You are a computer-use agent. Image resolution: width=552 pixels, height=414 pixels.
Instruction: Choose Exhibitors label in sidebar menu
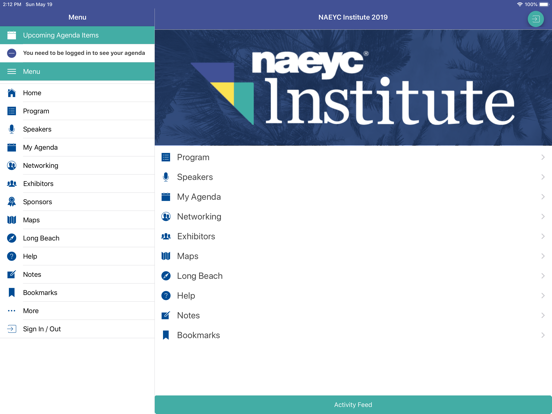click(x=38, y=184)
